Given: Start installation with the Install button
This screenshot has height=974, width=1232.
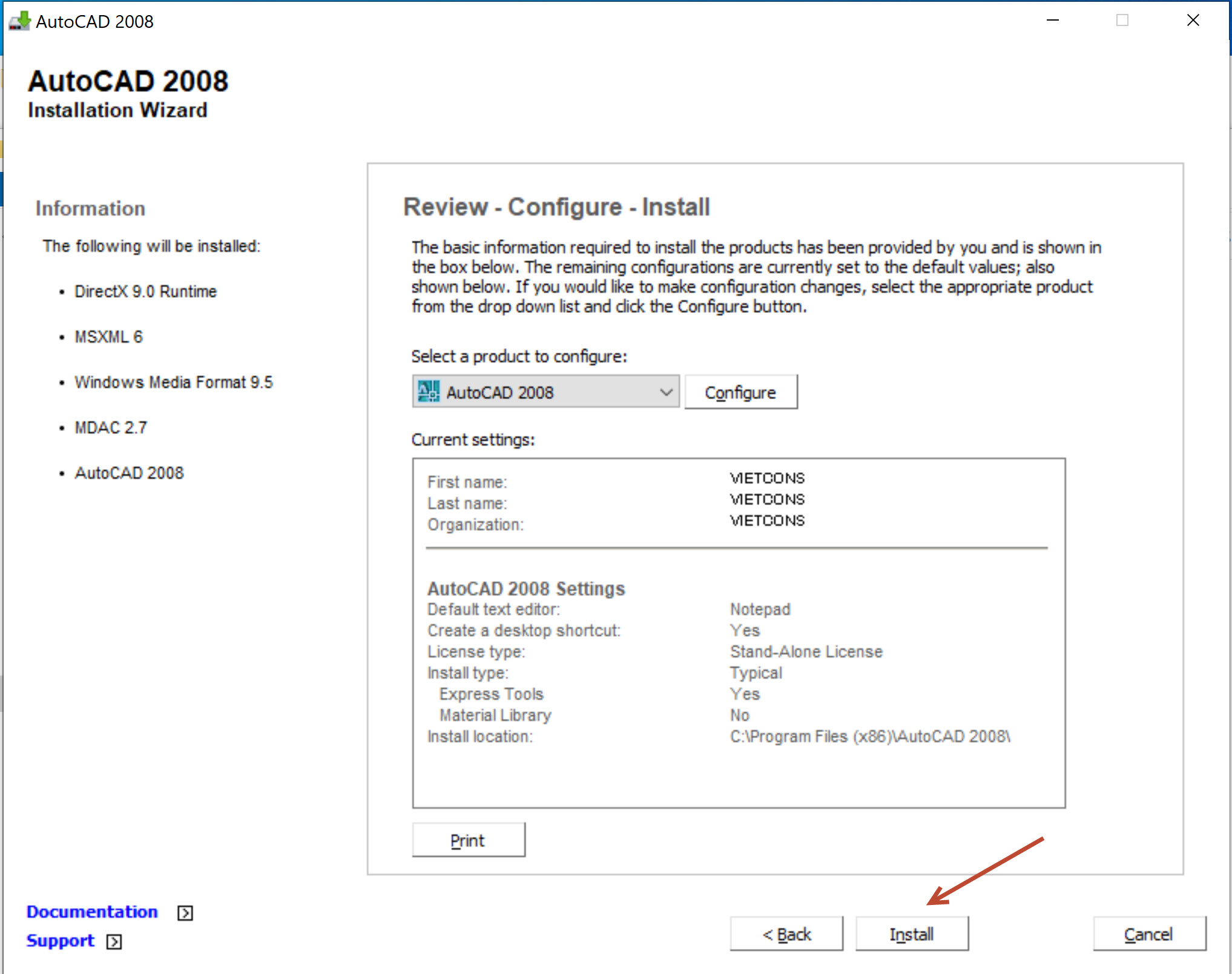Looking at the screenshot, I should [911, 933].
